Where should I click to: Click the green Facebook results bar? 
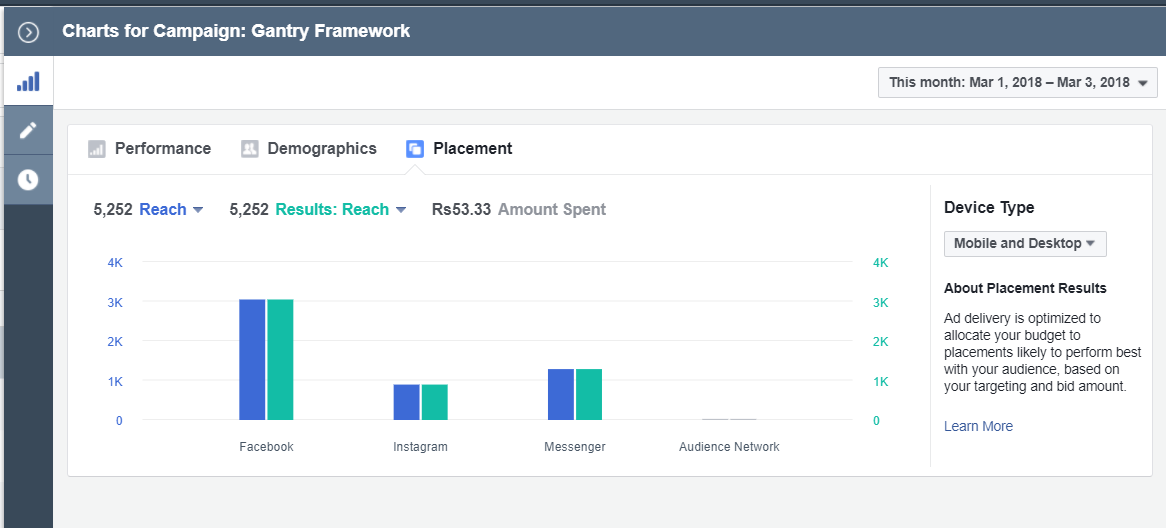[280, 360]
